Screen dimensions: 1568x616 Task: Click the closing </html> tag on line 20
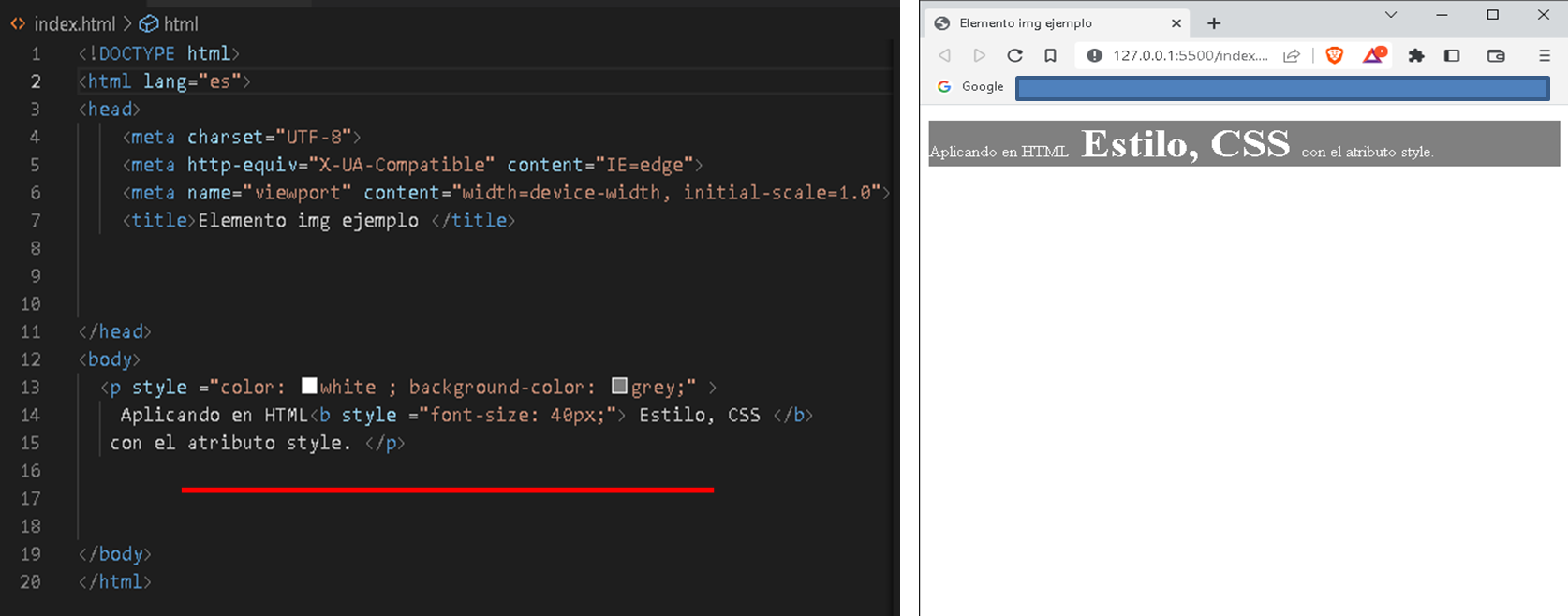[x=114, y=581]
